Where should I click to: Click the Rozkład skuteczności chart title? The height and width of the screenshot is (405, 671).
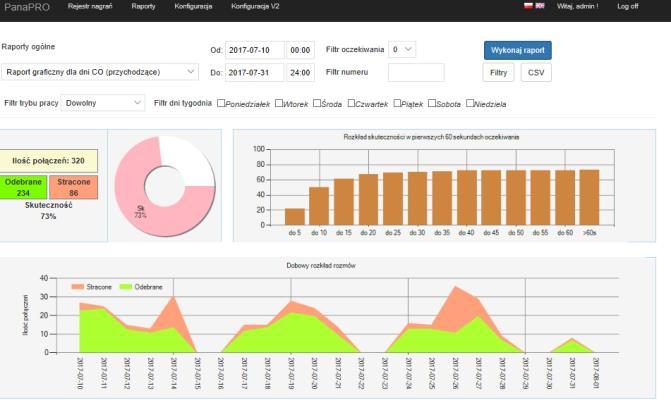[x=431, y=137]
